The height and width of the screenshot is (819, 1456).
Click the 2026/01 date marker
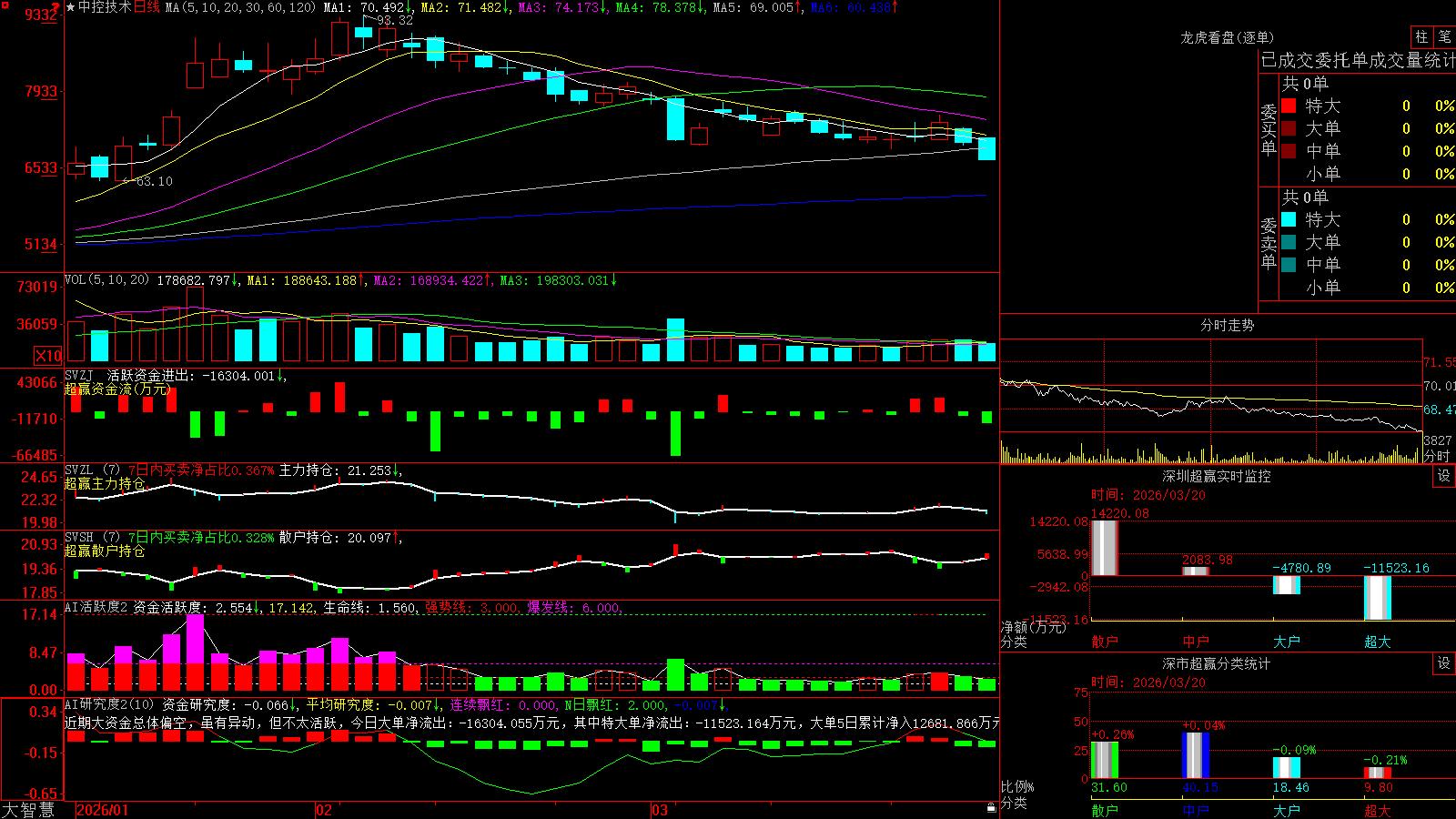coord(102,810)
